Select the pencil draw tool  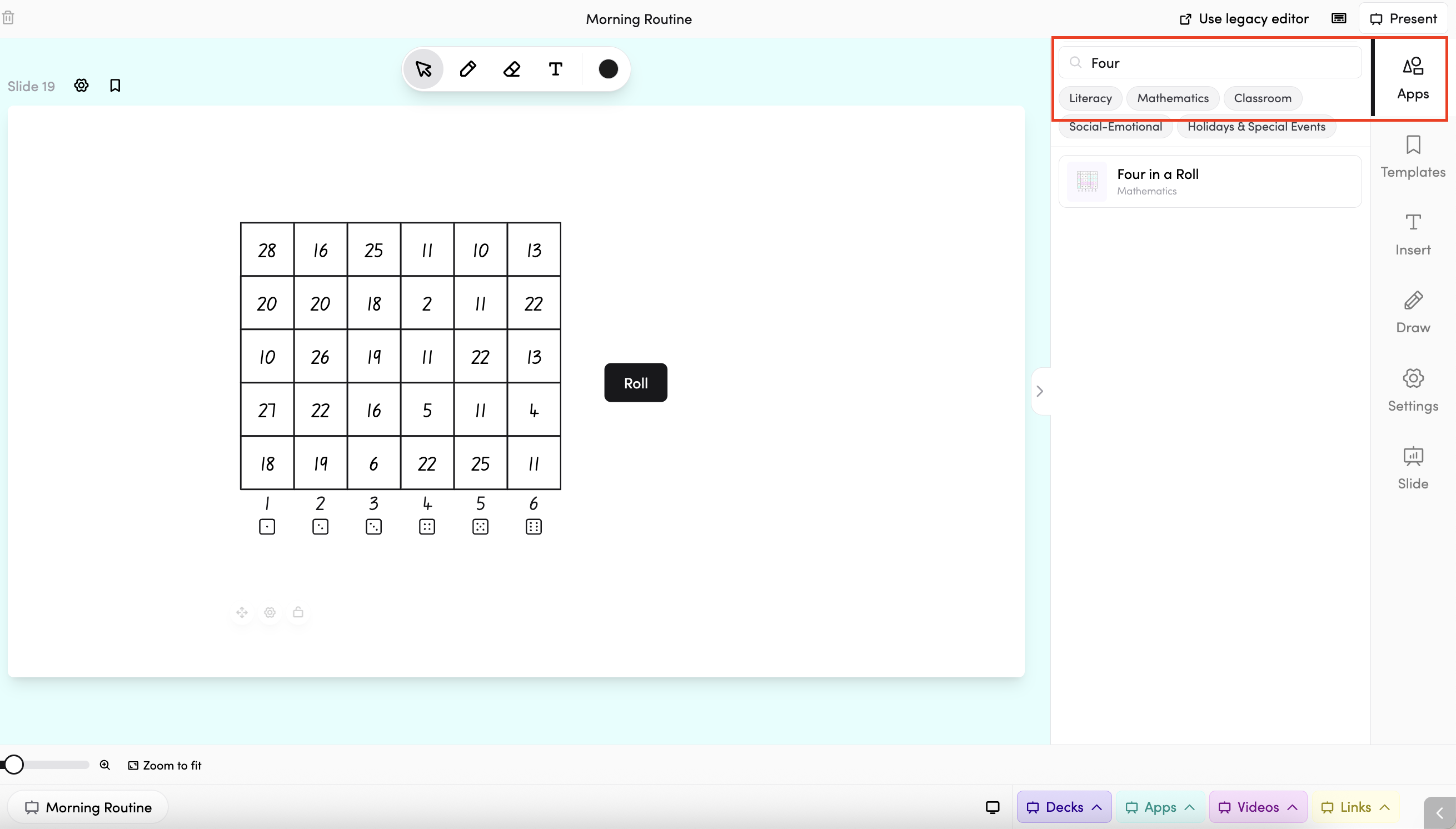pos(467,69)
